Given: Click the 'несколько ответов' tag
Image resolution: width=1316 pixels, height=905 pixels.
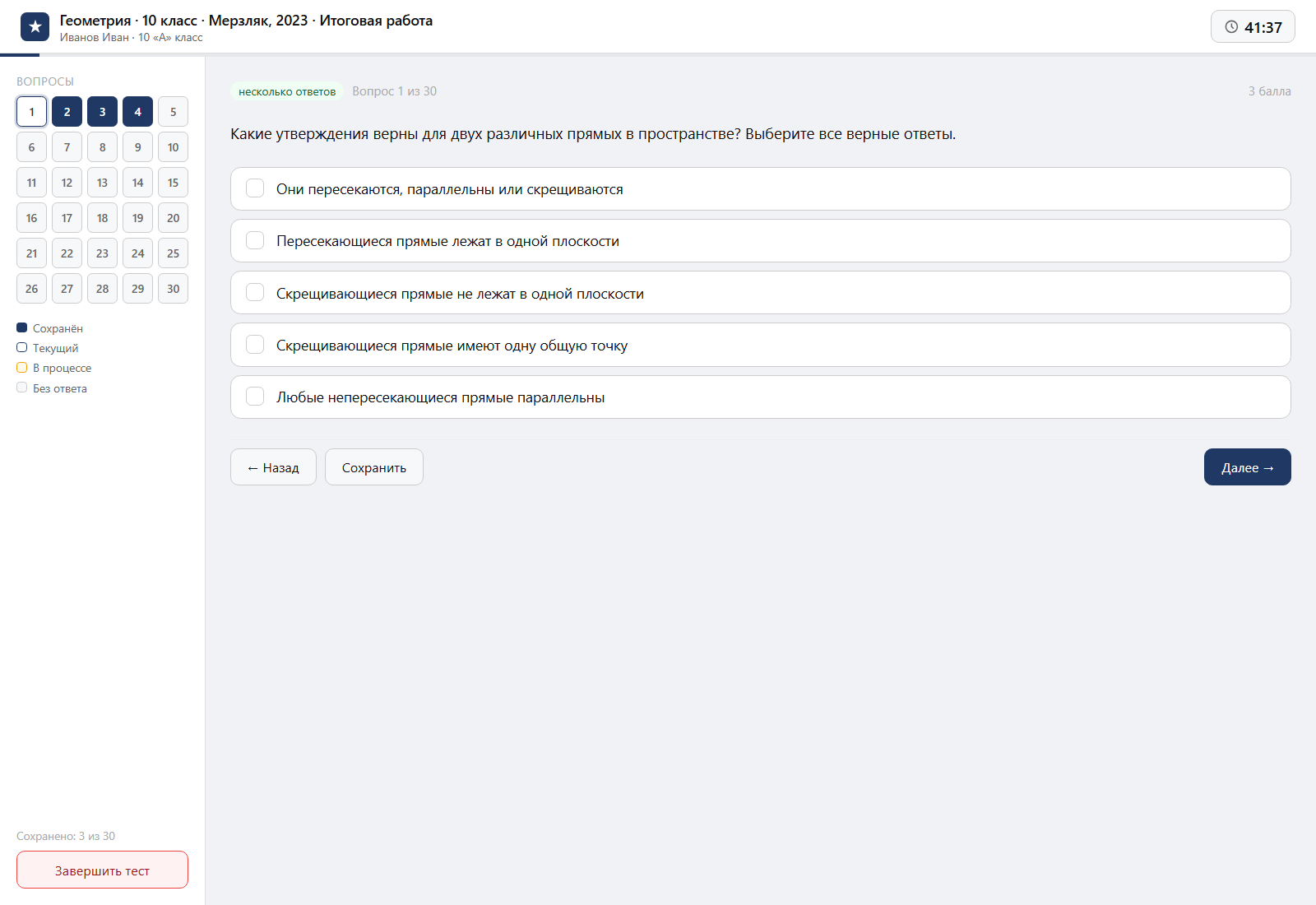Looking at the screenshot, I should tap(287, 91).
